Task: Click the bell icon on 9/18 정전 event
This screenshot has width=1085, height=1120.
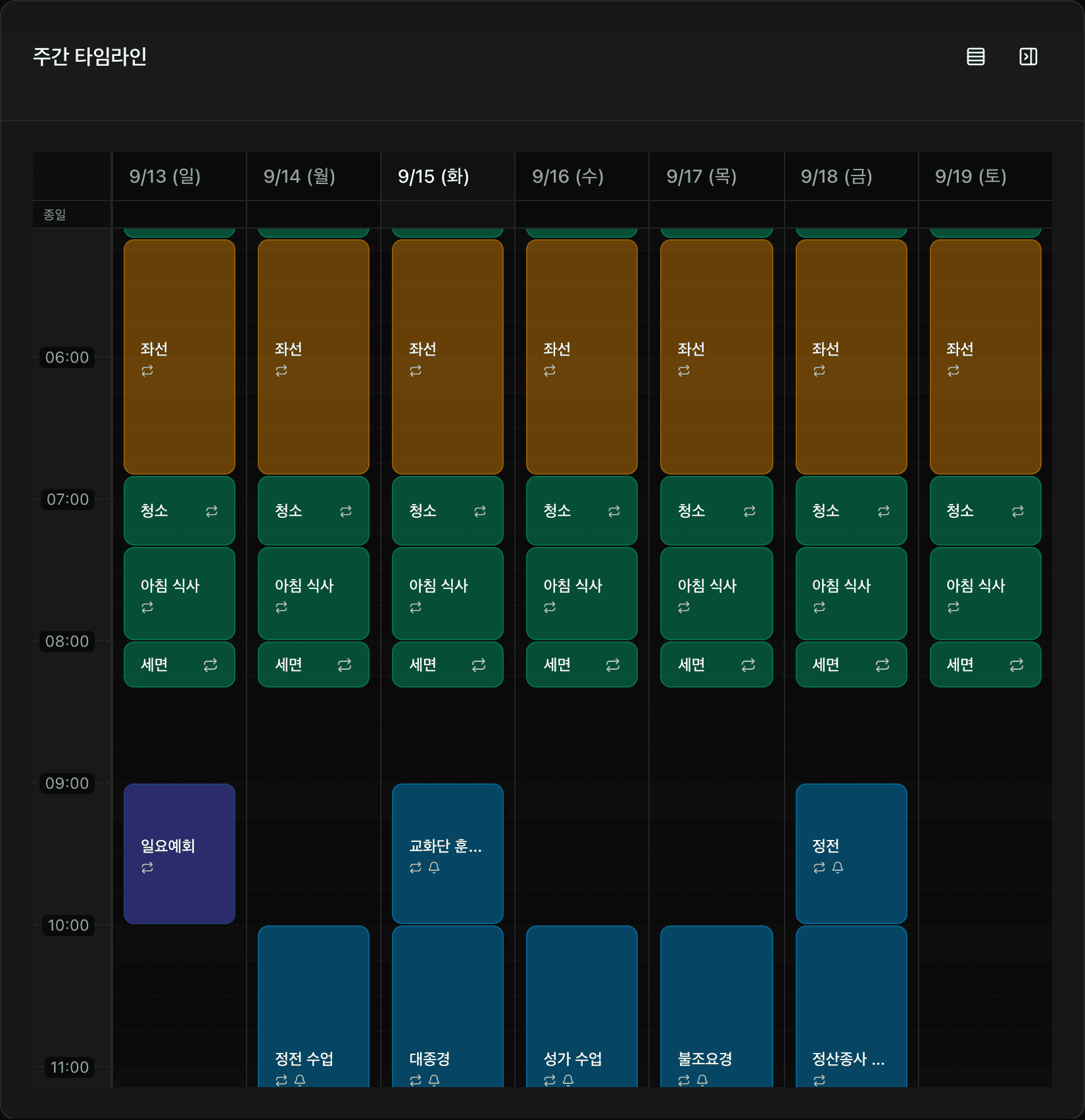Action: click(x=838, y=868)
